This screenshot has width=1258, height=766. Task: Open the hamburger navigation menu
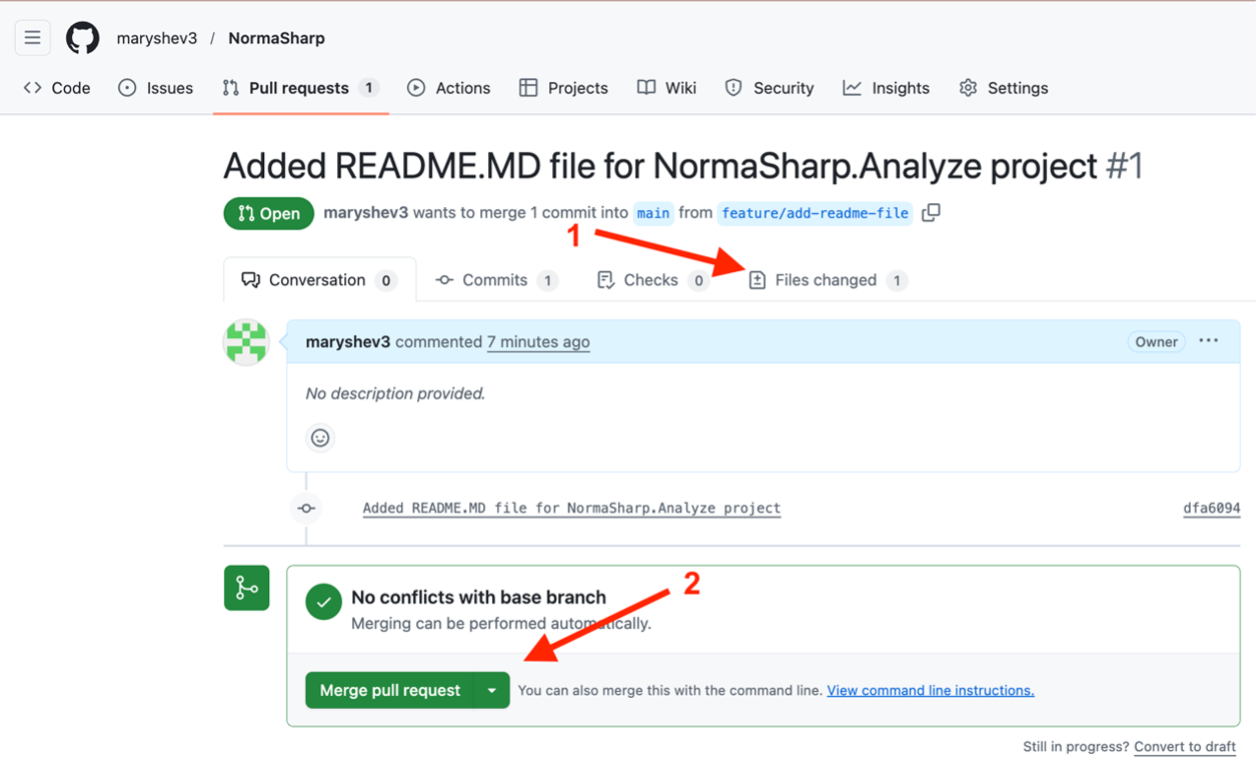point(32,38)
